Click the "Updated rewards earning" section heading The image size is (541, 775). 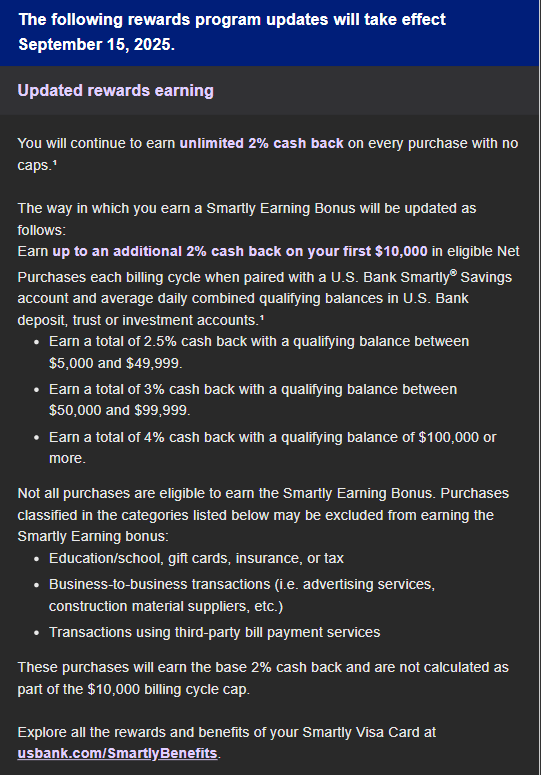tap(116, 90)
